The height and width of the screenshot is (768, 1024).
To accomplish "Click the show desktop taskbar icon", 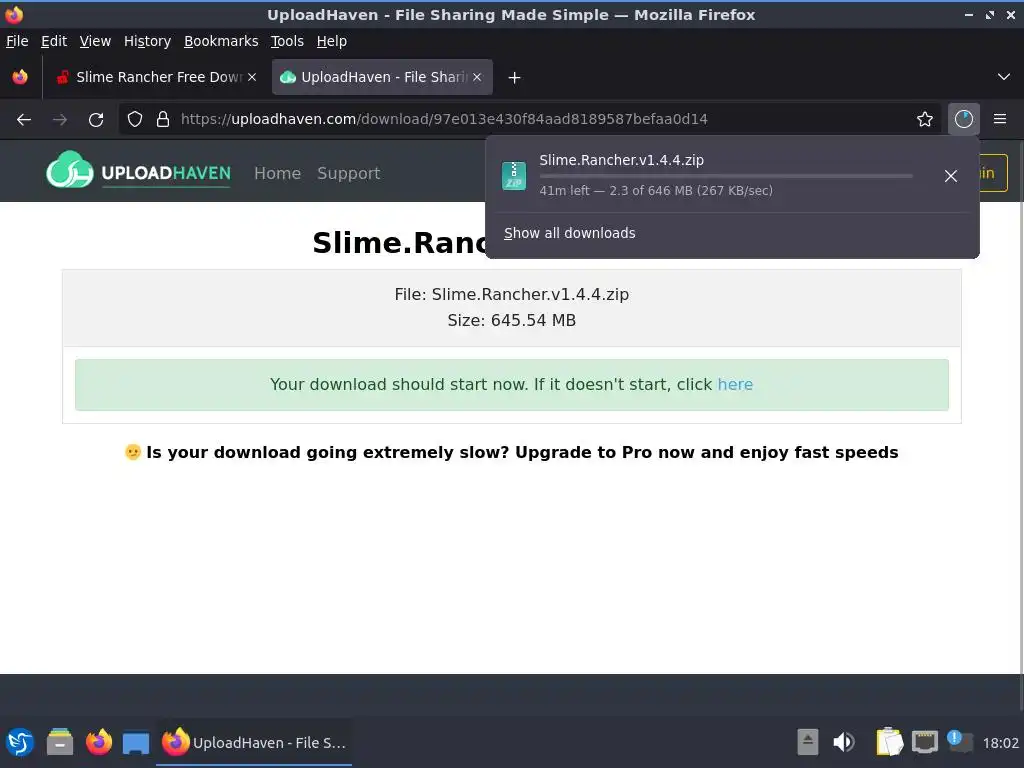I will coord(136,743).
